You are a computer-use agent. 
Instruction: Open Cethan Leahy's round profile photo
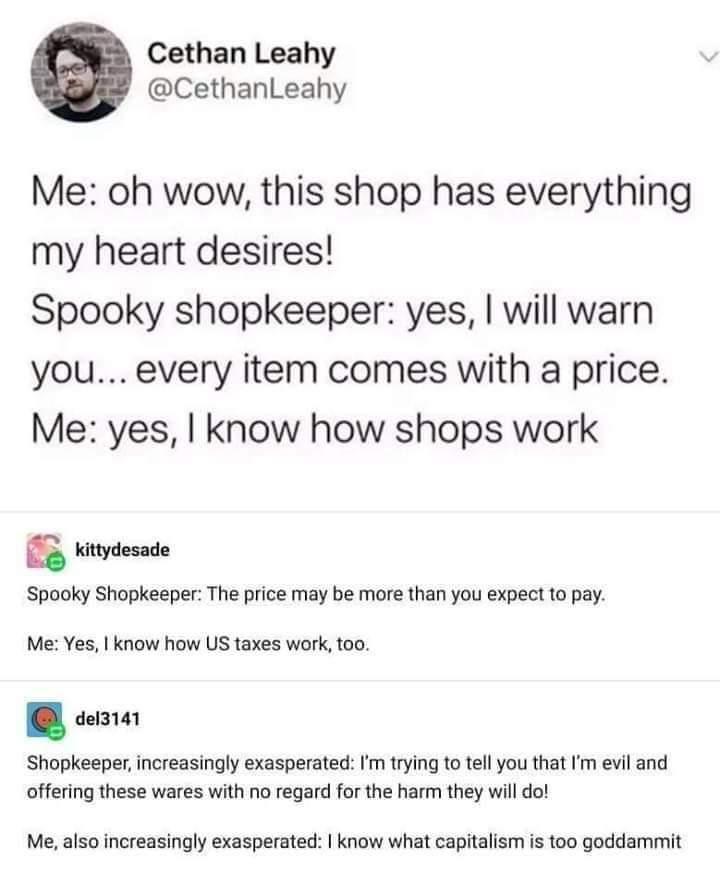point(81,72)
